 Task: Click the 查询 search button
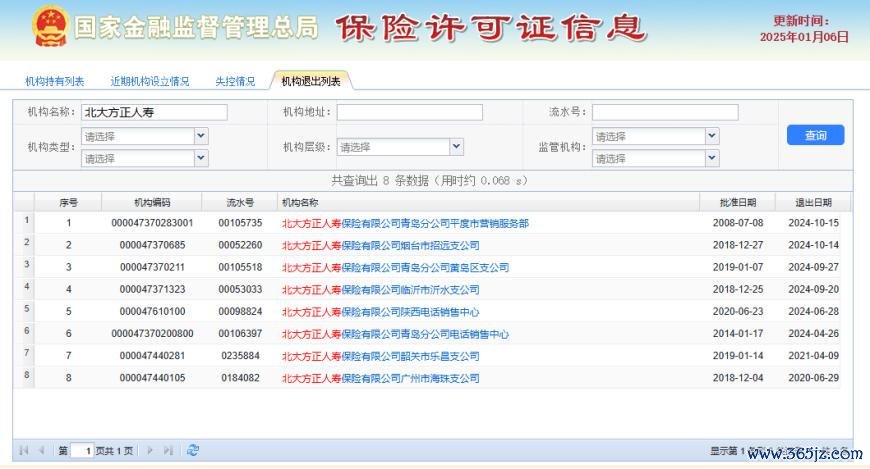pyautogui.click(x=815, y=135)
